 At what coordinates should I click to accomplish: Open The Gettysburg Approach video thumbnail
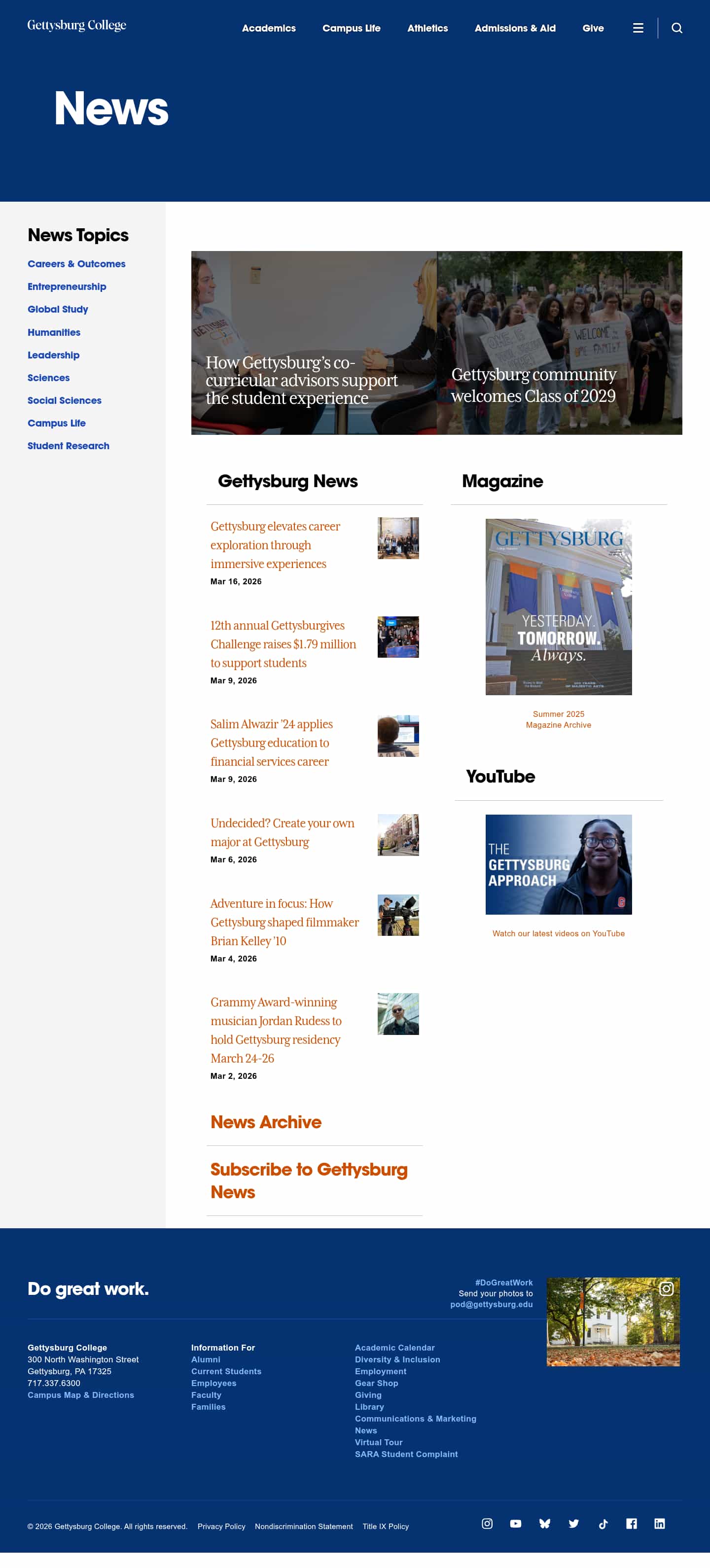(558, 864)
